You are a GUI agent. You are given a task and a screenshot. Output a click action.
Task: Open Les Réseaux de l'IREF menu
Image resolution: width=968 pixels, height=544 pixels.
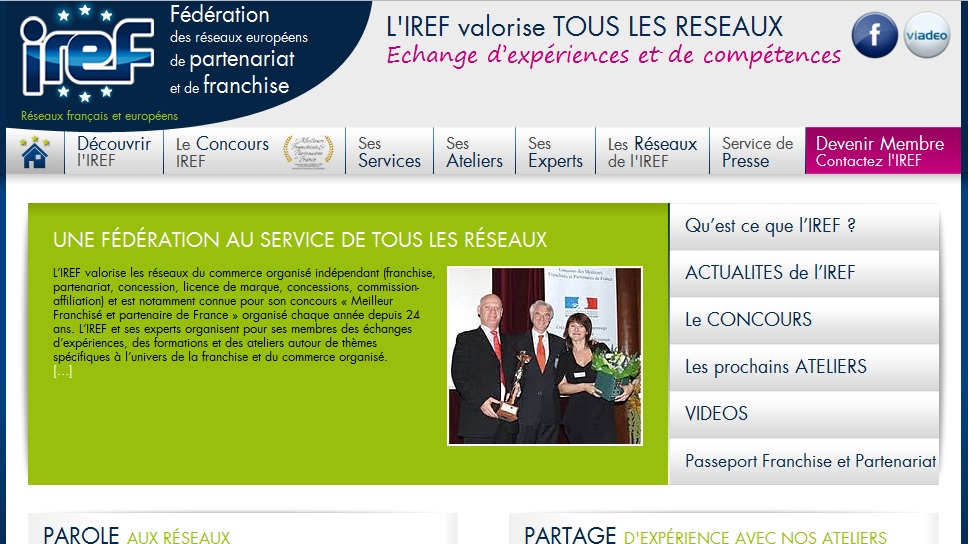[652, 152]
